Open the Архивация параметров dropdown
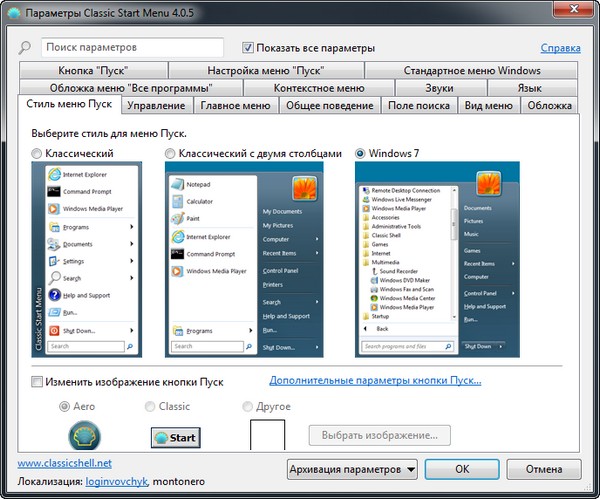Image resolution: width=600 pixels, height=499 pixels. tap(351, 468)
